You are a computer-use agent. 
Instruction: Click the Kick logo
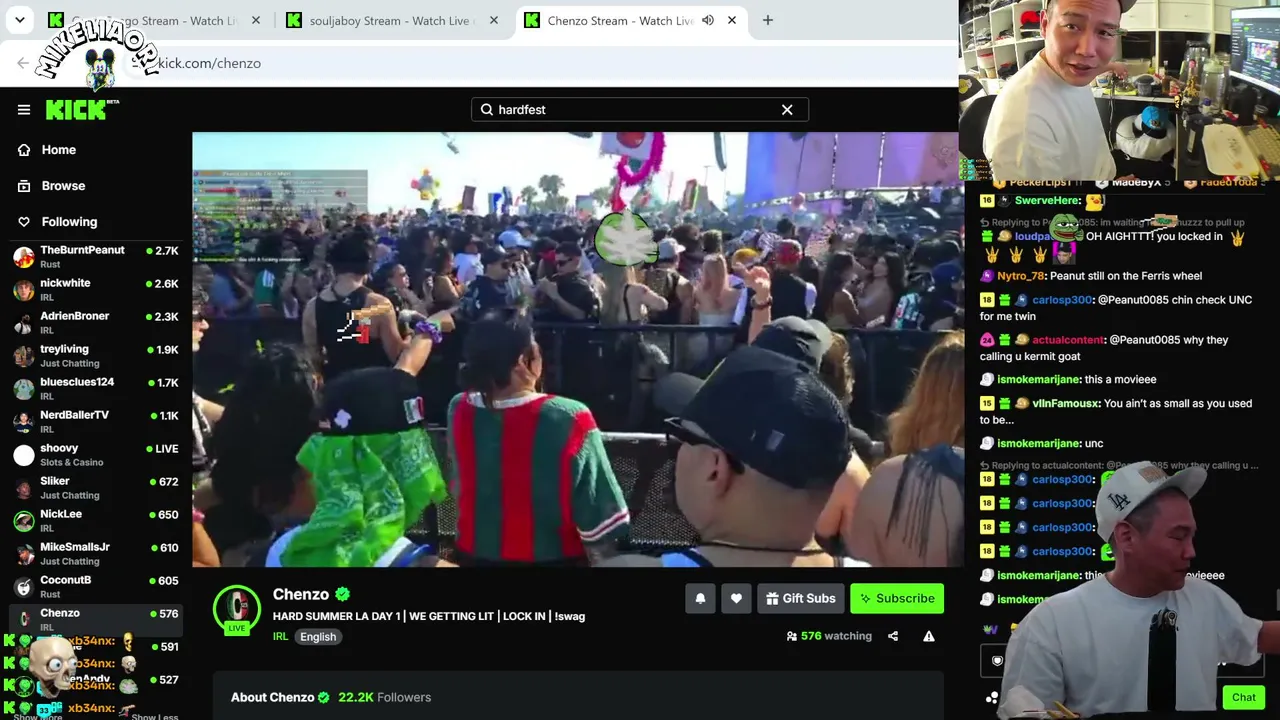point(80,109)
